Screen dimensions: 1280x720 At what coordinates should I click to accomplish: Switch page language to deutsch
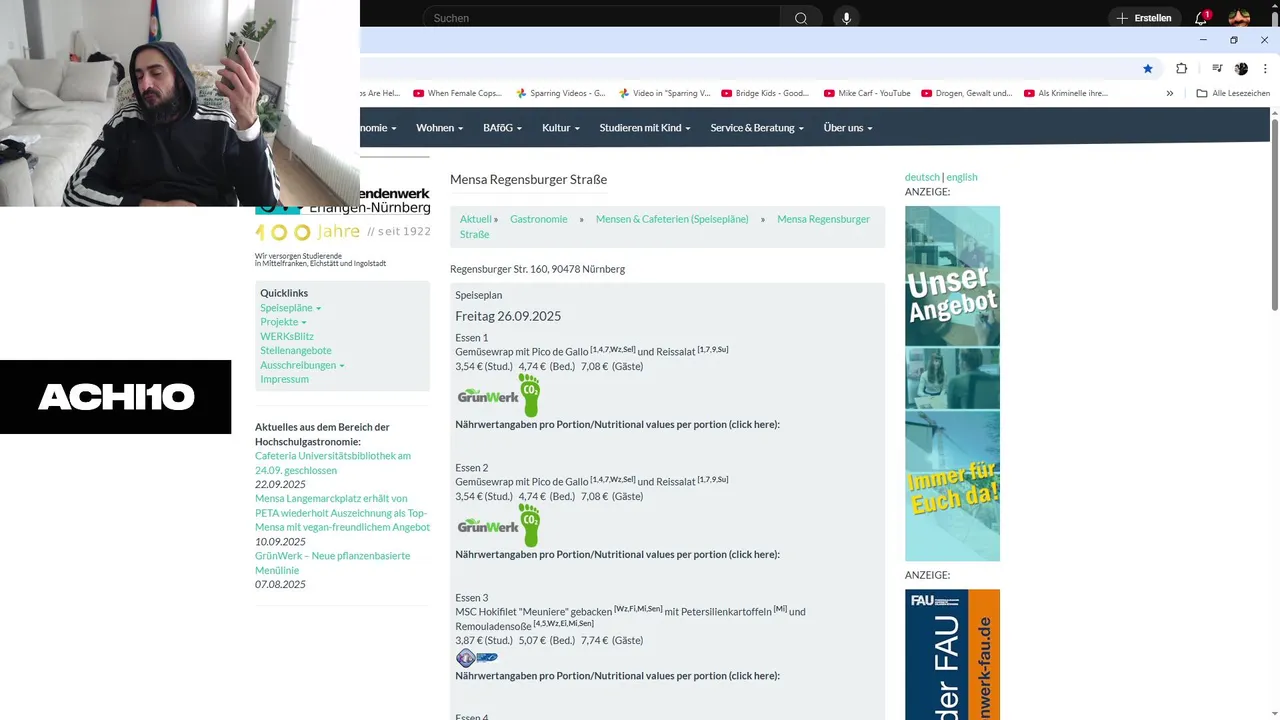[922, 177]
